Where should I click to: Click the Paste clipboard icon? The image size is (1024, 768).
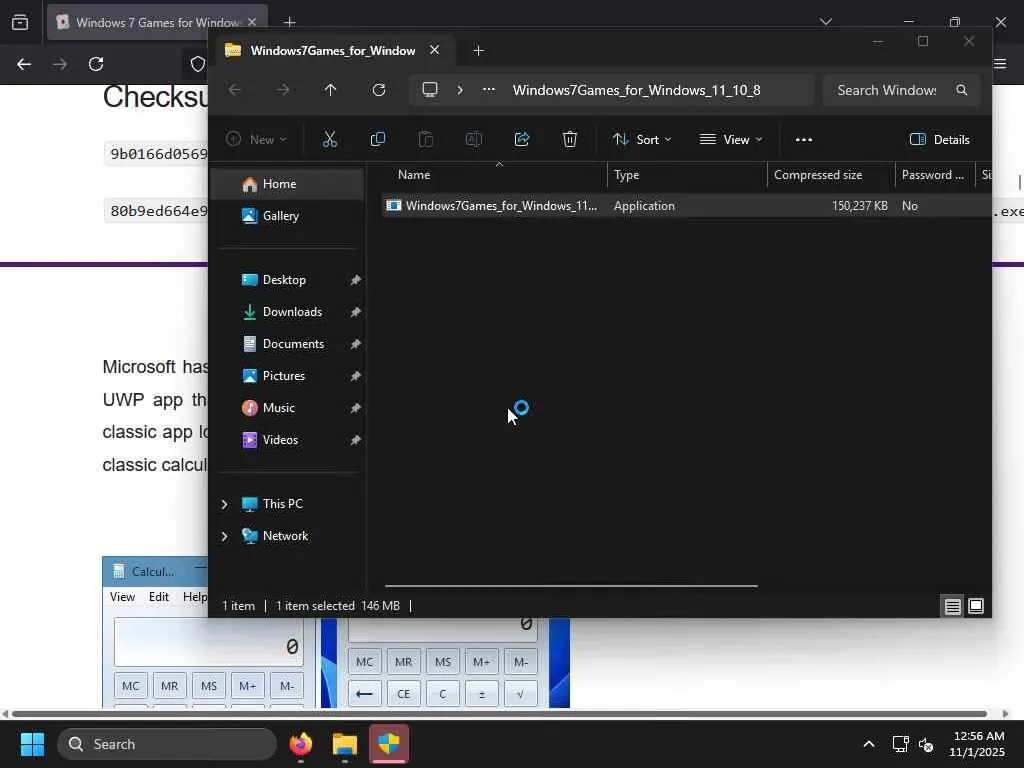[x=426, y=139]
